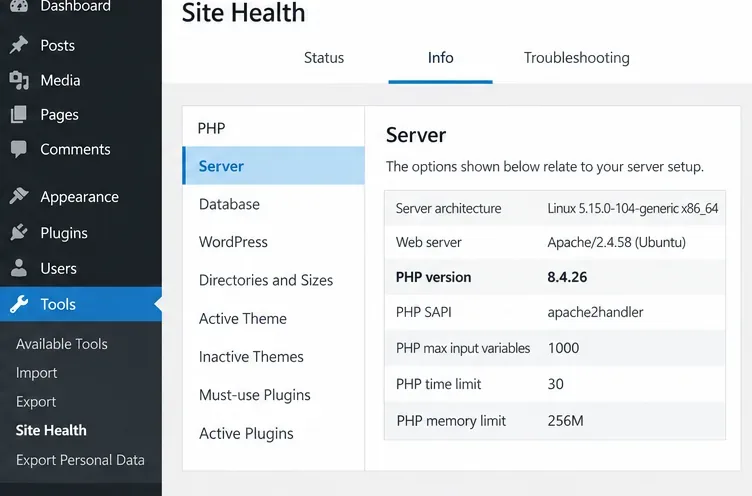Screen dimensions: 752x496
Task: Select the Tools menu label
Action: [x=58, y=304]
